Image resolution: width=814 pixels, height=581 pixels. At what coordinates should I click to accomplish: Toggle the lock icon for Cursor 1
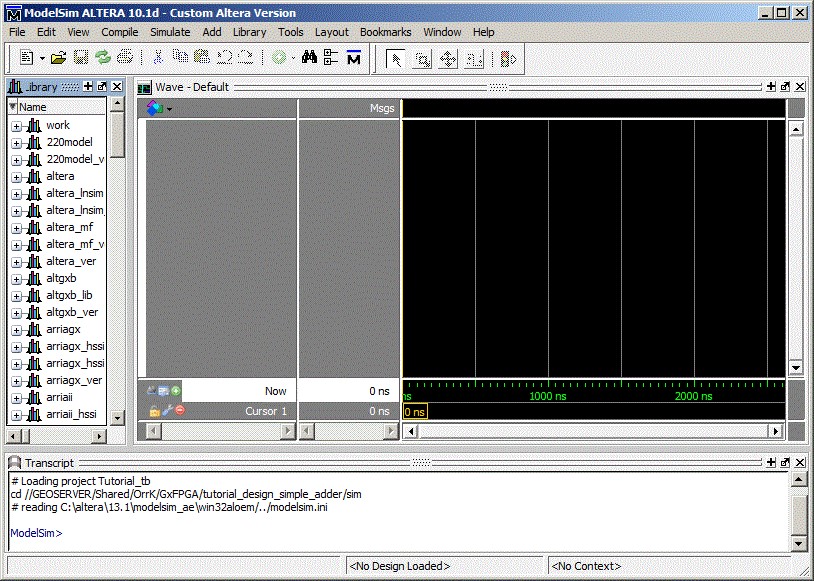tap(155, 411)
